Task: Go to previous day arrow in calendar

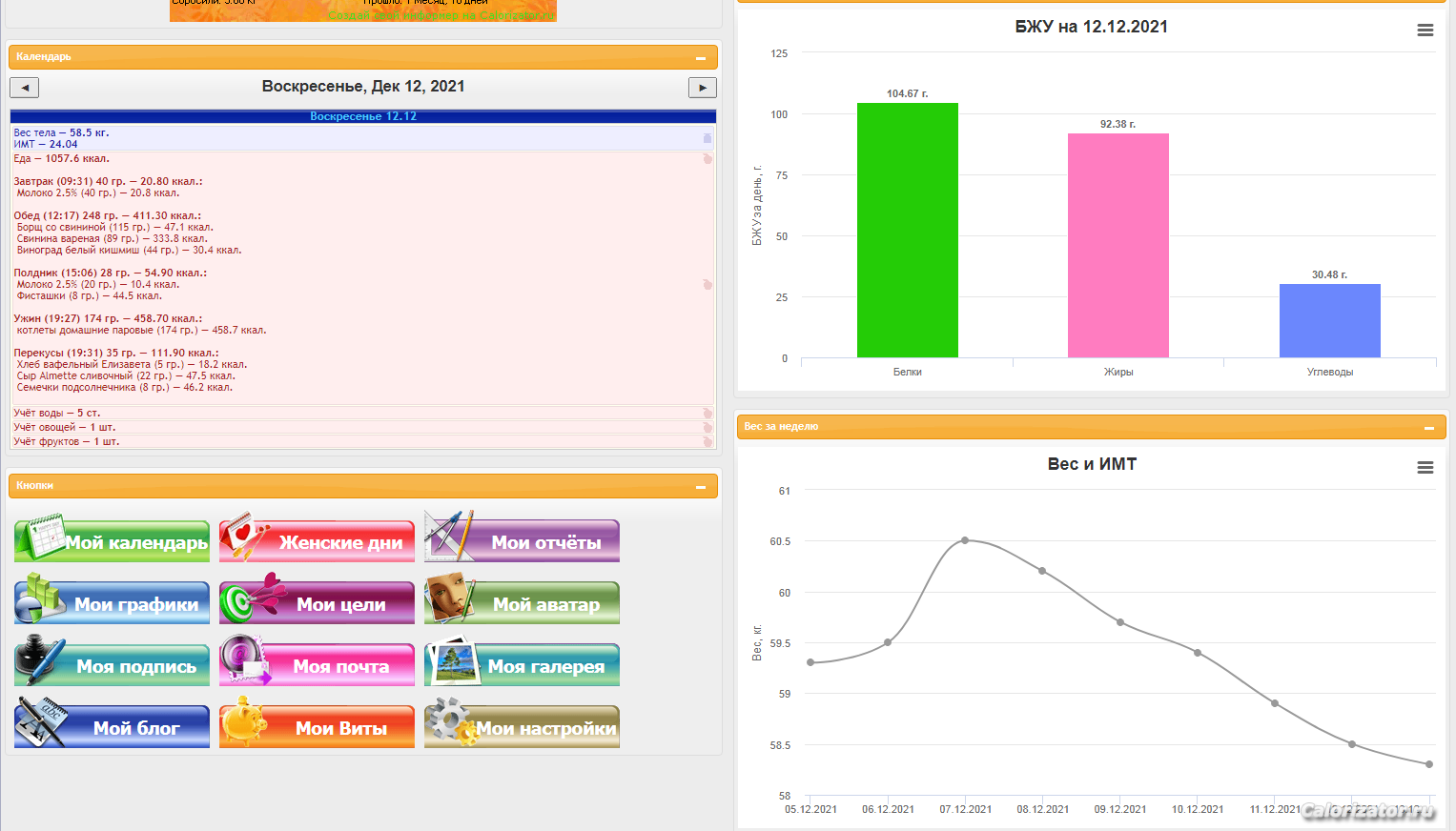Action: [24, 88]
